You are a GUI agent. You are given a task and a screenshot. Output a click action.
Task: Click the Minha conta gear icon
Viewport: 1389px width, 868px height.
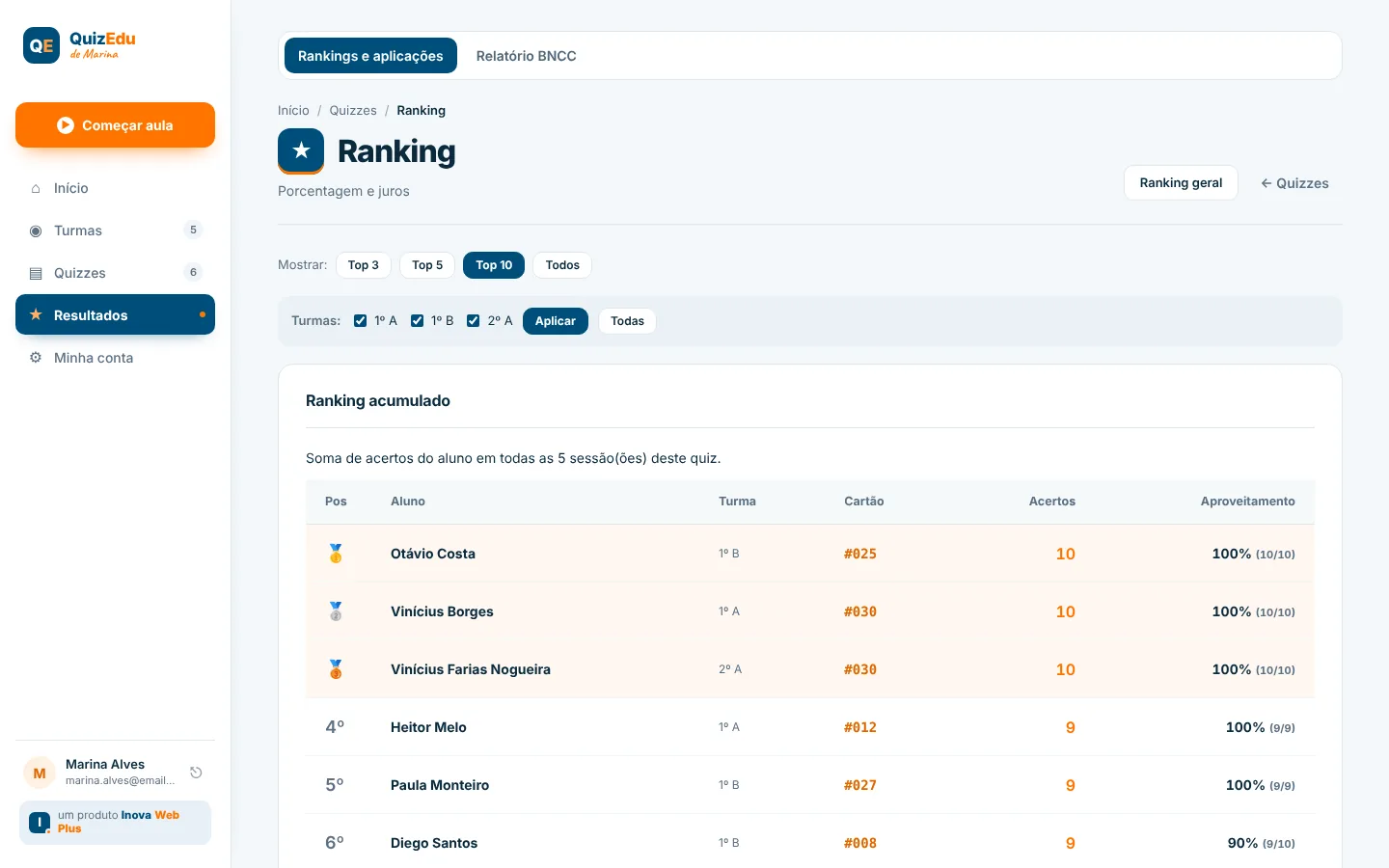pyautogui.click(x=36, y=358)
